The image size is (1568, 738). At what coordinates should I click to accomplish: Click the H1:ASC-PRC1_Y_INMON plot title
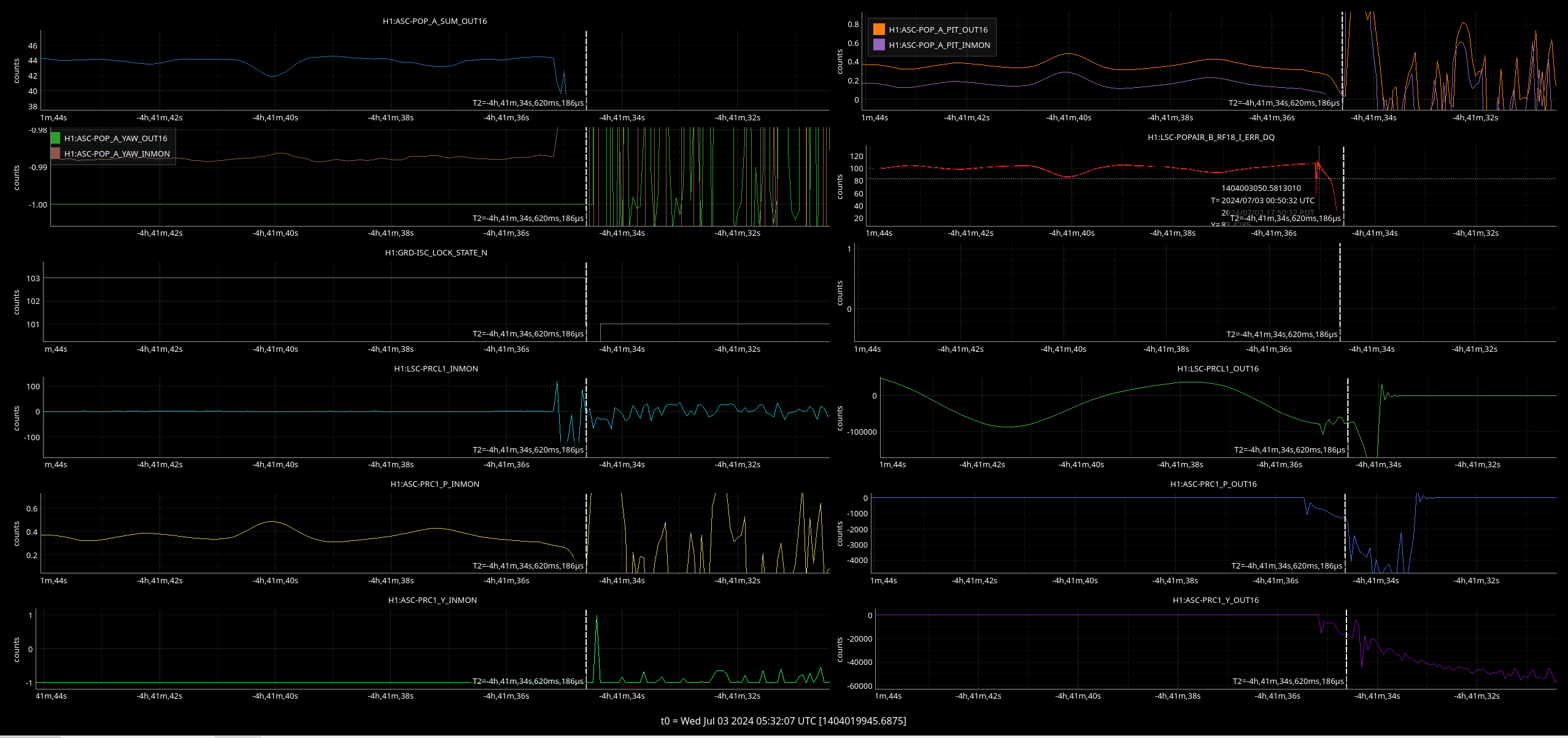click(432, 600)
